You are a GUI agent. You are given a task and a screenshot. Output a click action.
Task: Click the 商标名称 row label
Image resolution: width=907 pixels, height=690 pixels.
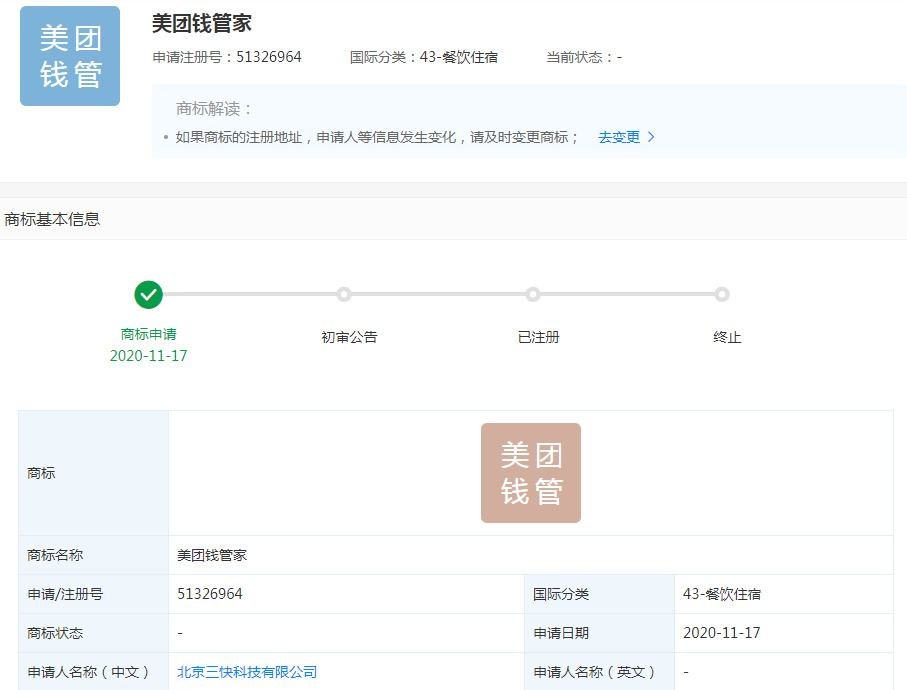coord(55,555)
